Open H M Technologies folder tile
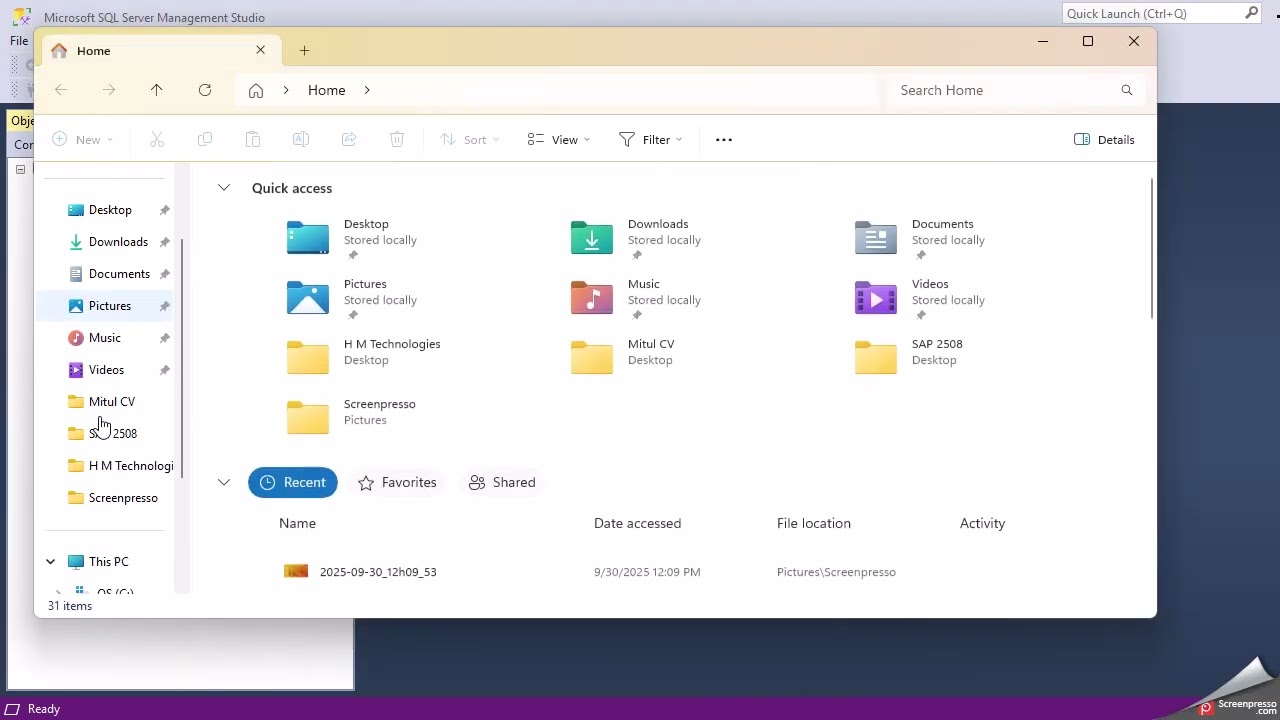The width and height of the screenshot is (1280, 720). 364,357
